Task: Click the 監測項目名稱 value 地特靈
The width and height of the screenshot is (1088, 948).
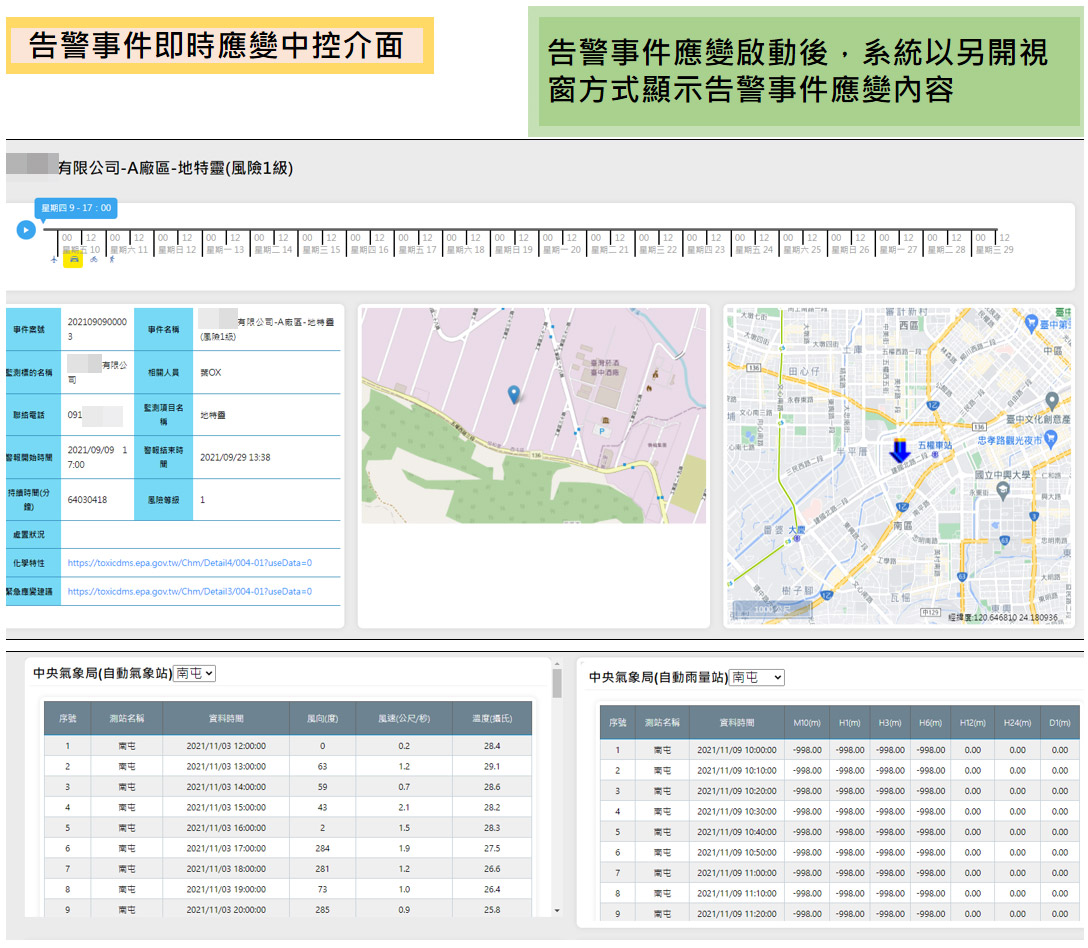Action: tap(213, 415)
